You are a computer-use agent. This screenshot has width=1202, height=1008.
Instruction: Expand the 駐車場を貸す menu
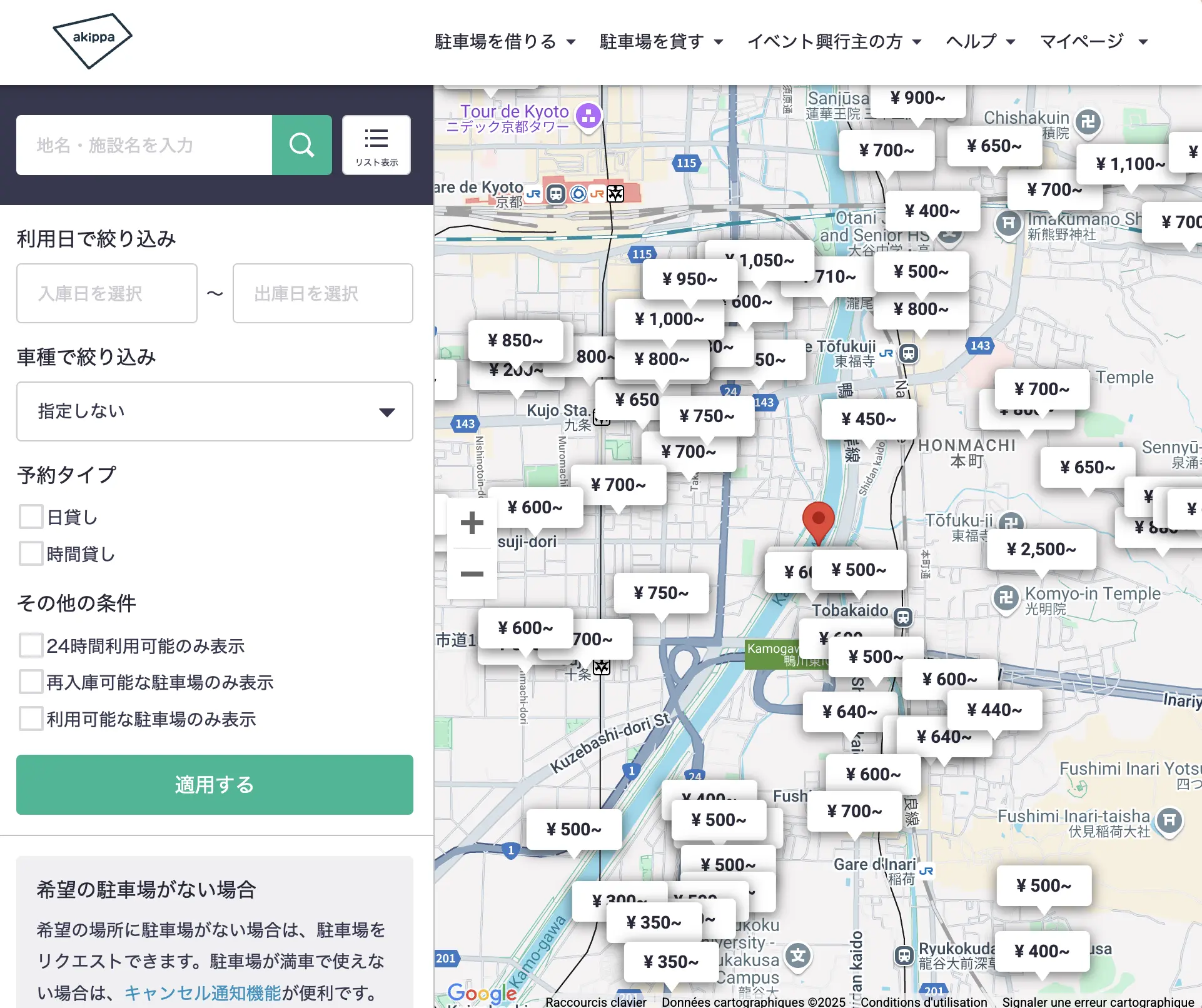point(661,41)
